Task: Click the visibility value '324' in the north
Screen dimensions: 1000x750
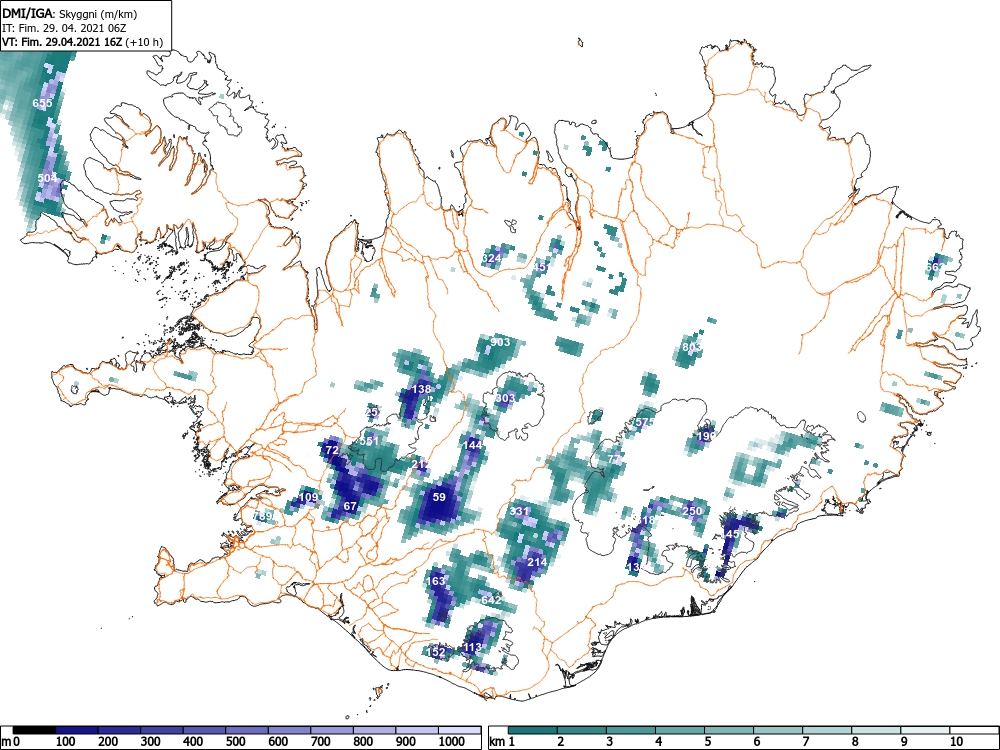Action: coord(491,258)
